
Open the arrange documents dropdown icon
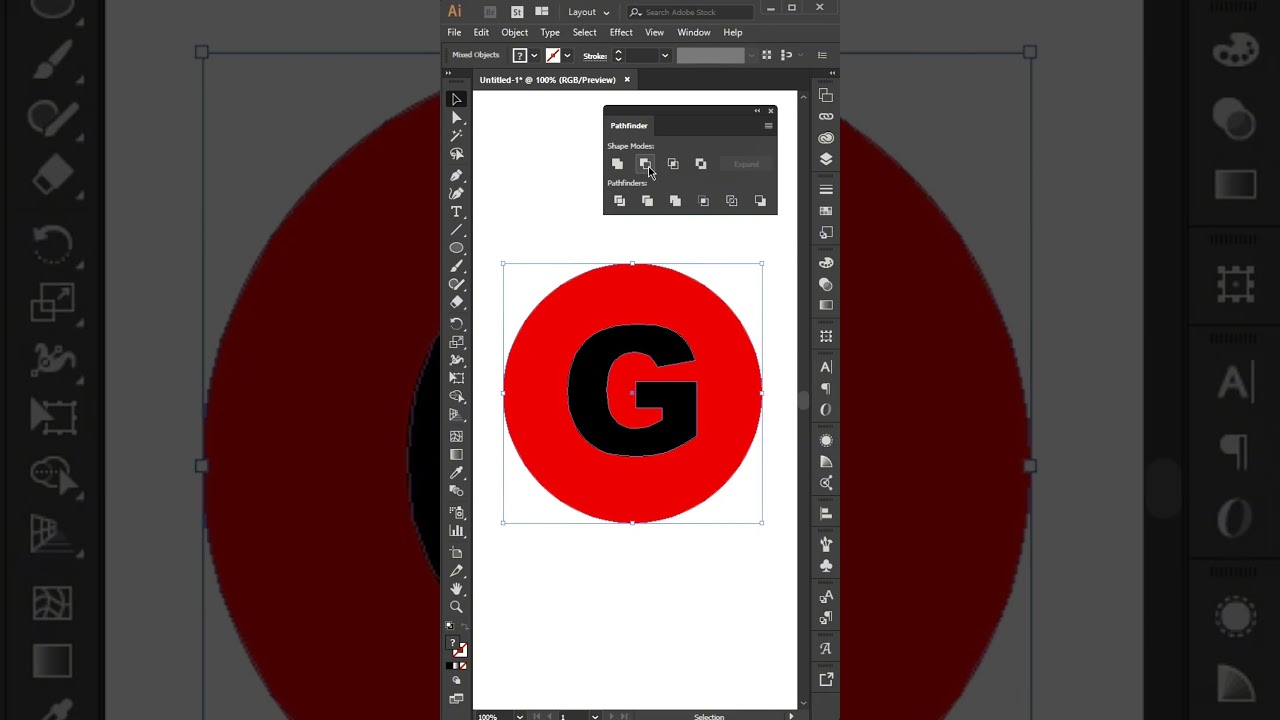(542, 12)
